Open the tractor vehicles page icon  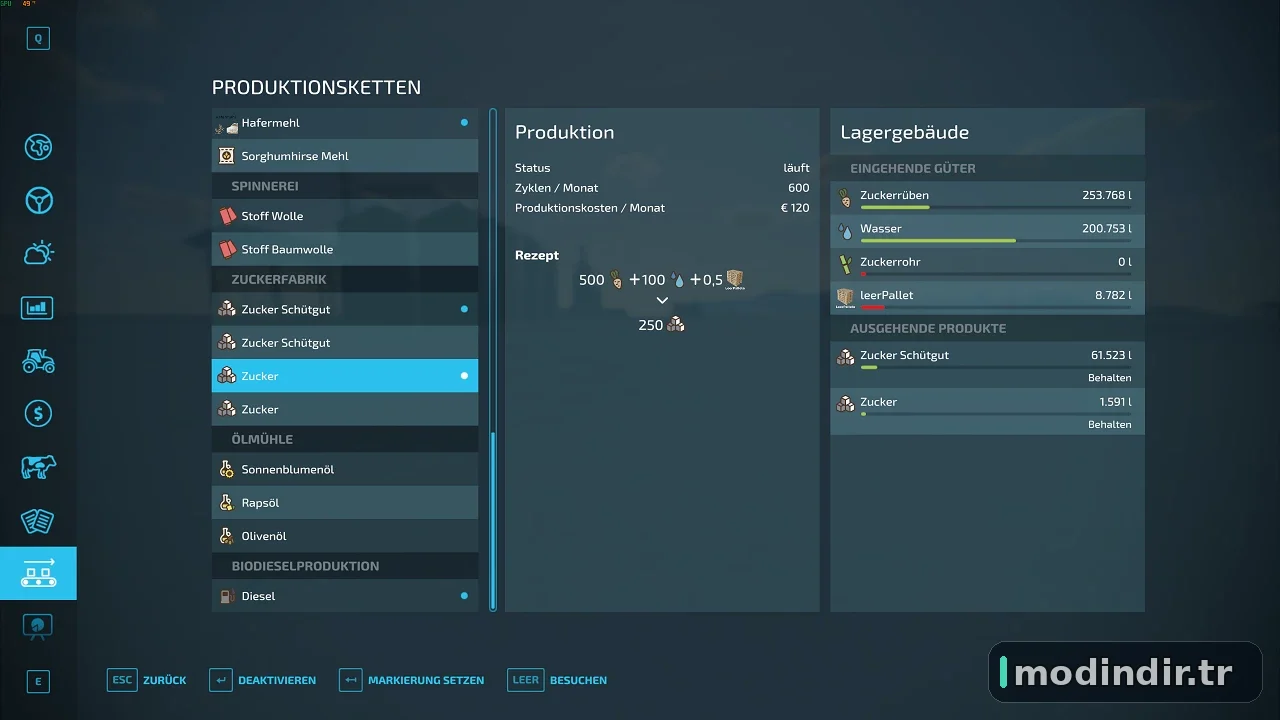[38, 360]
